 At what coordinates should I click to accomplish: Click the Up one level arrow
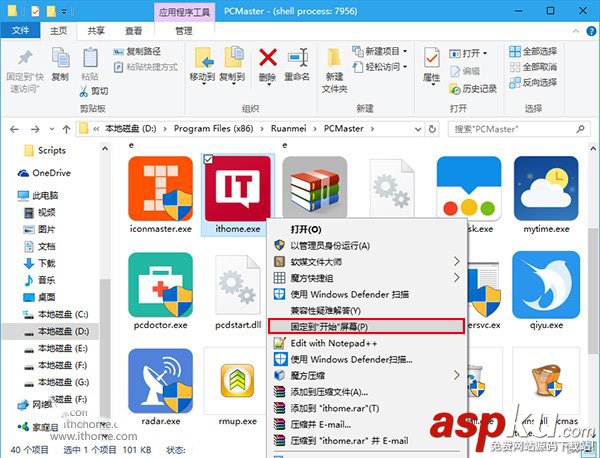coord(66,129)
